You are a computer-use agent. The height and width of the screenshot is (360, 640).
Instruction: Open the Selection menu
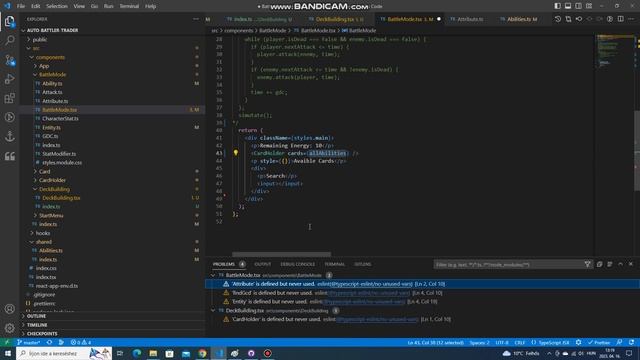coord(57,6)
